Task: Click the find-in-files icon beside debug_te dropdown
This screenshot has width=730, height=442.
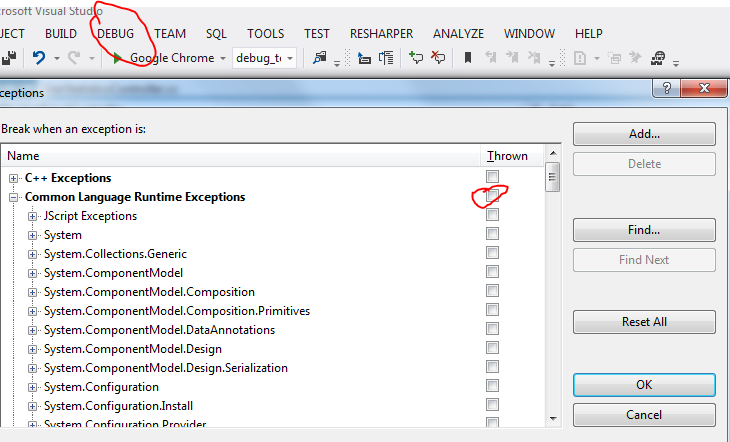Action: coord(320,58)
